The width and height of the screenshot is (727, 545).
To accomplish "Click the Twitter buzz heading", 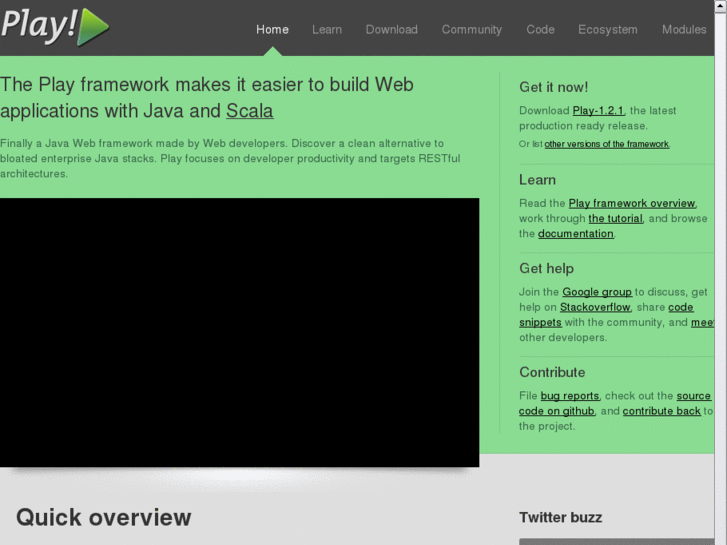I will click(560, 517).
